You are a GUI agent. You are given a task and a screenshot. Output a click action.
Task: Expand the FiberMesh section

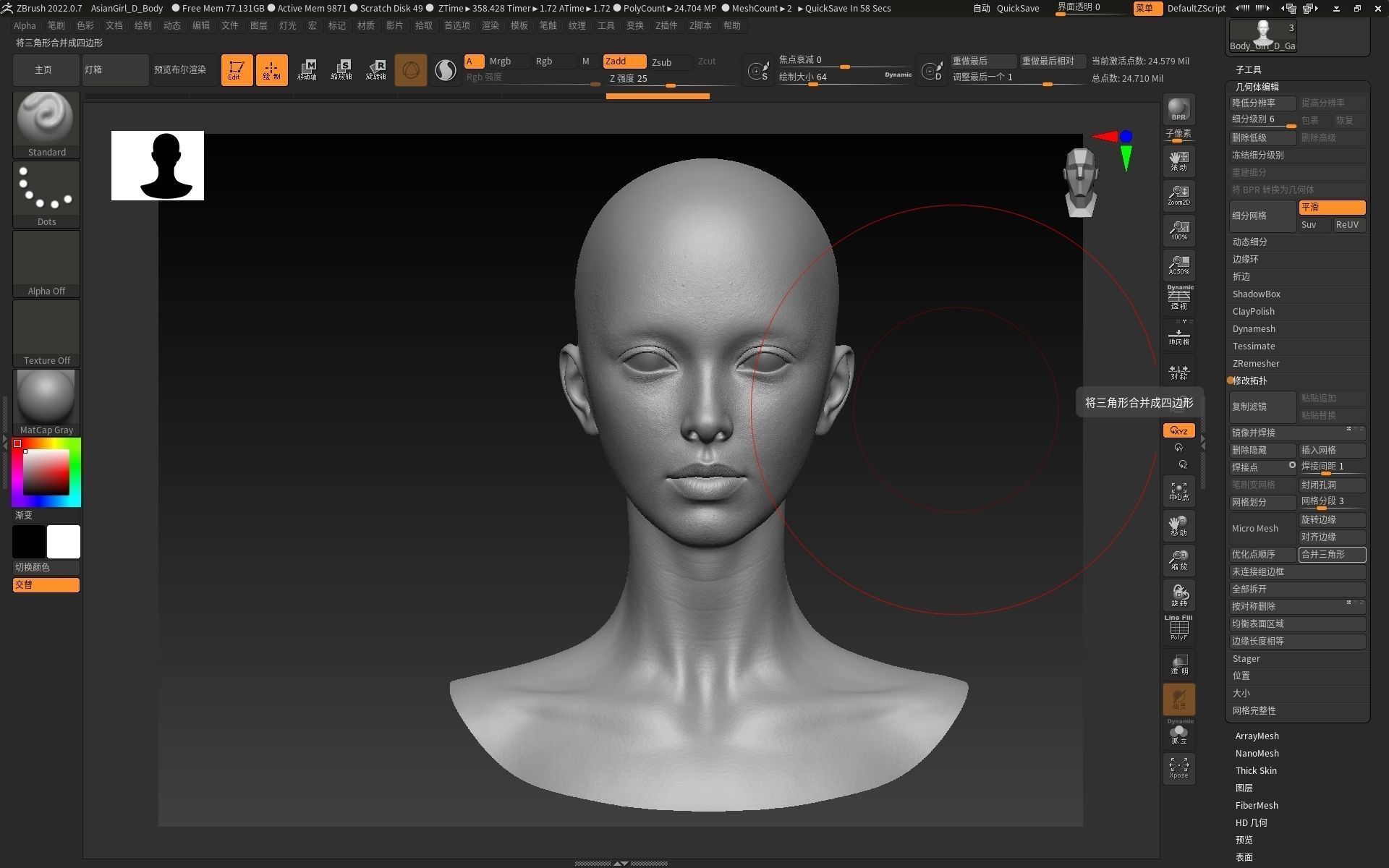point(1257,805)
